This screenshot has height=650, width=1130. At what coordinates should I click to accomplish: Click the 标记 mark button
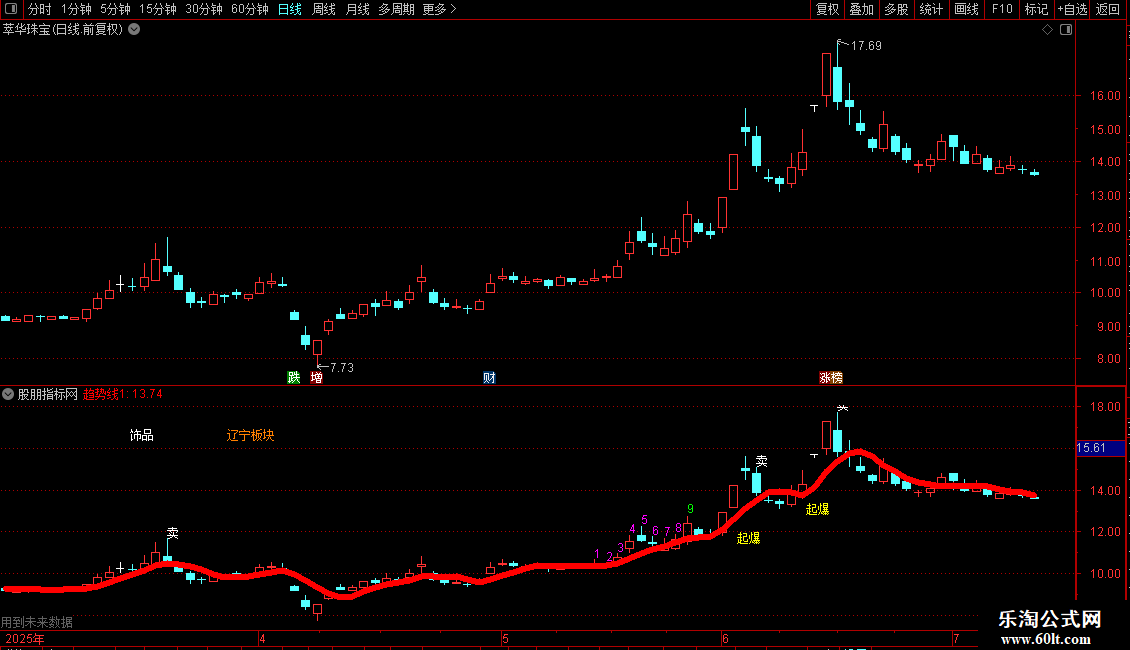(x=1036, y=9)
